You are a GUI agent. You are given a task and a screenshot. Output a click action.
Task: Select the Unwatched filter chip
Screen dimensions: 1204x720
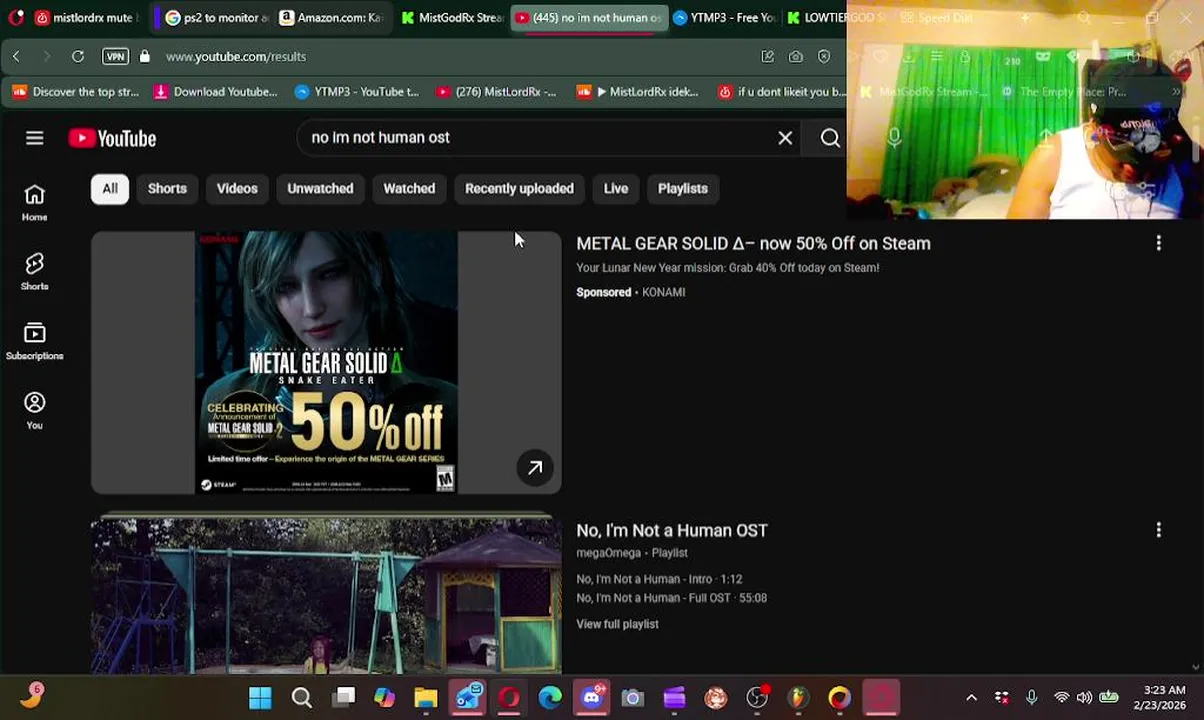point(320,188)
